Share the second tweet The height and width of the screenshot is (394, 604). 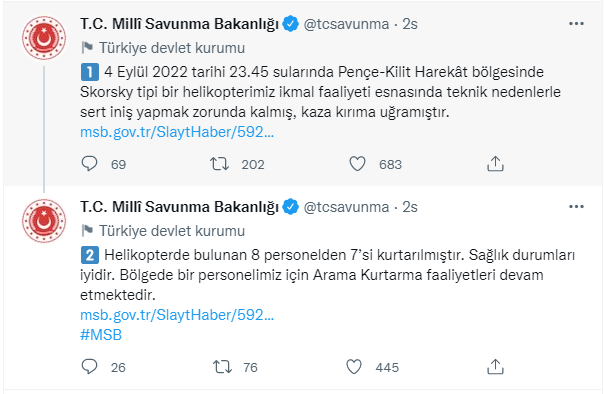[x=495, y=366]
